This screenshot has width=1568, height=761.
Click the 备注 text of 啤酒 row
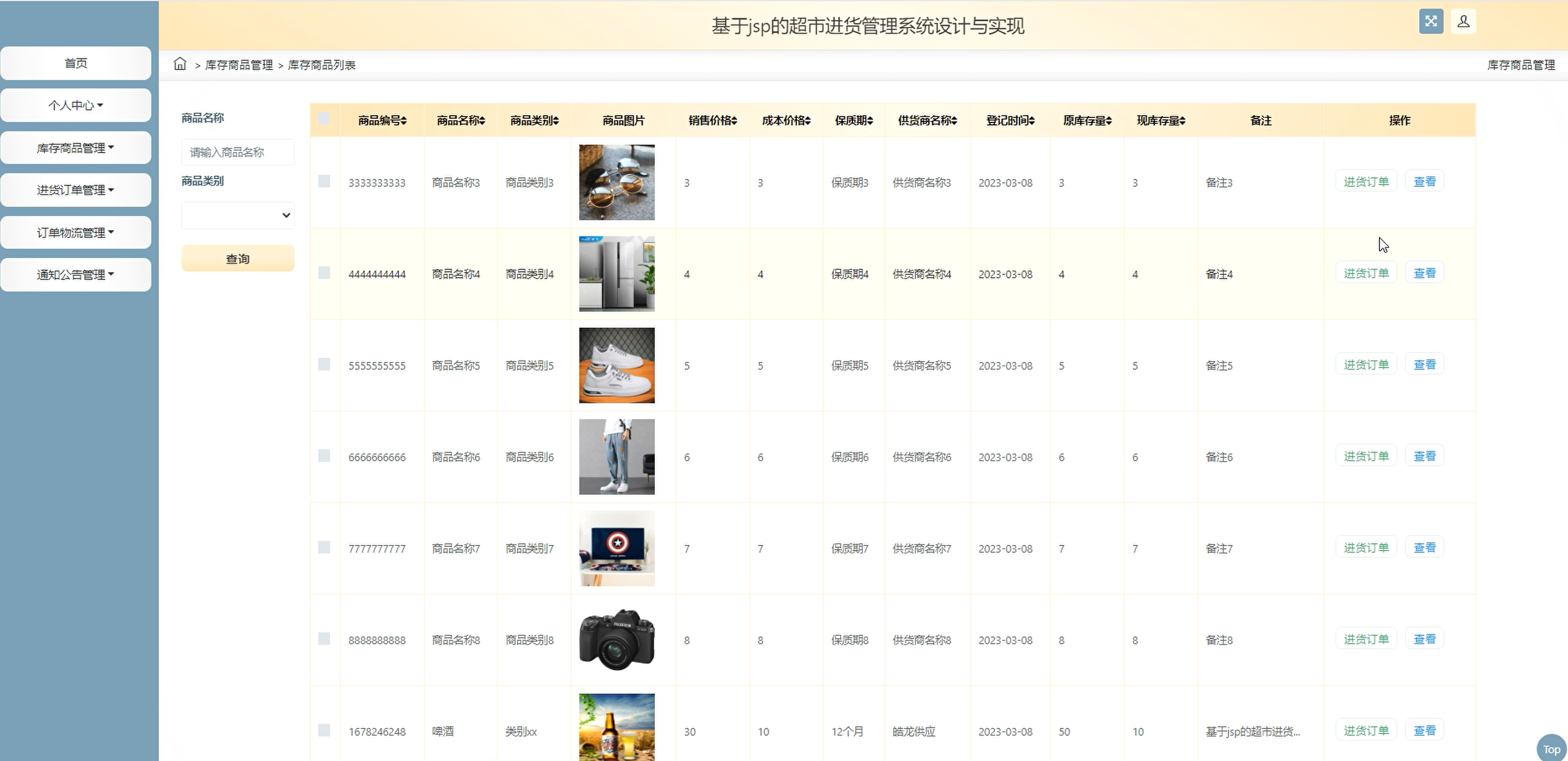pyautogui.click(x=1253, y=731)
